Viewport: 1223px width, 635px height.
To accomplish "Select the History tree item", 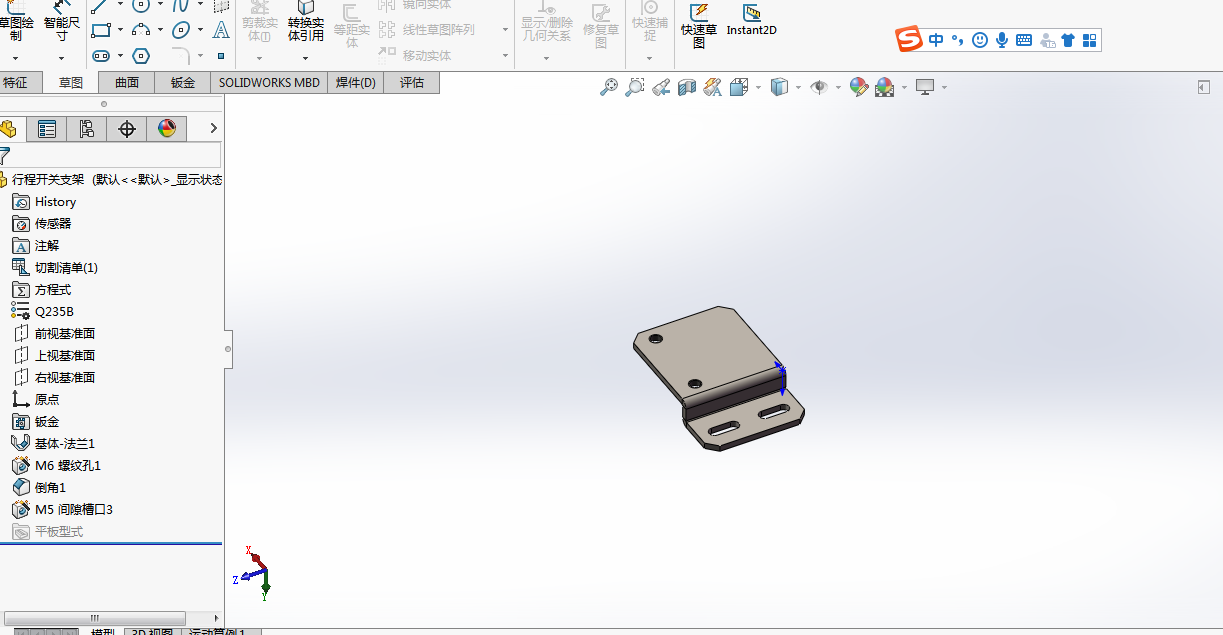I will coord(56,202).
